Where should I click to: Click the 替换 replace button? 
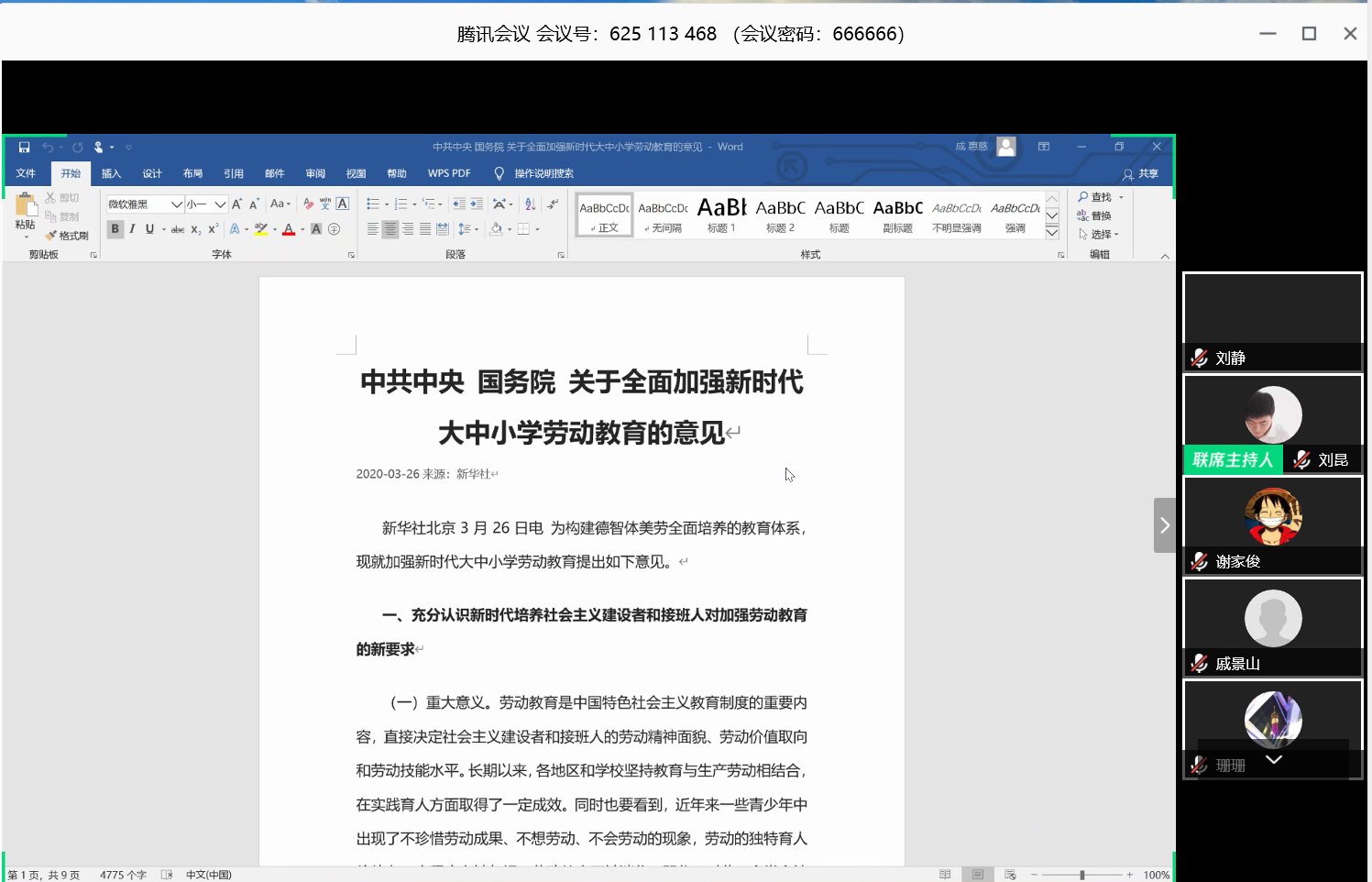point(1094,216)
